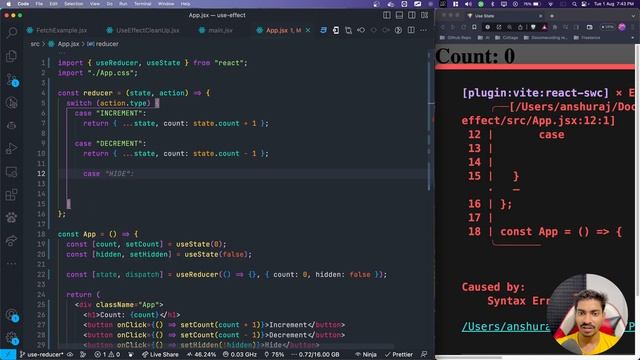Click src in breadcrumb
The width and height of the screenshot is (640, 360).
[x=35, y=44]
